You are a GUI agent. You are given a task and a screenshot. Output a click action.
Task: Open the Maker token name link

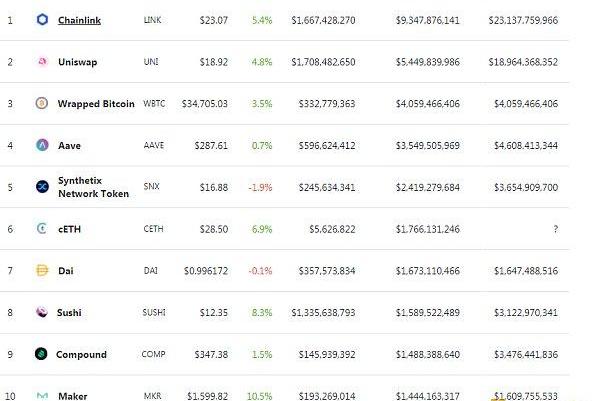(x=72, y=397)
